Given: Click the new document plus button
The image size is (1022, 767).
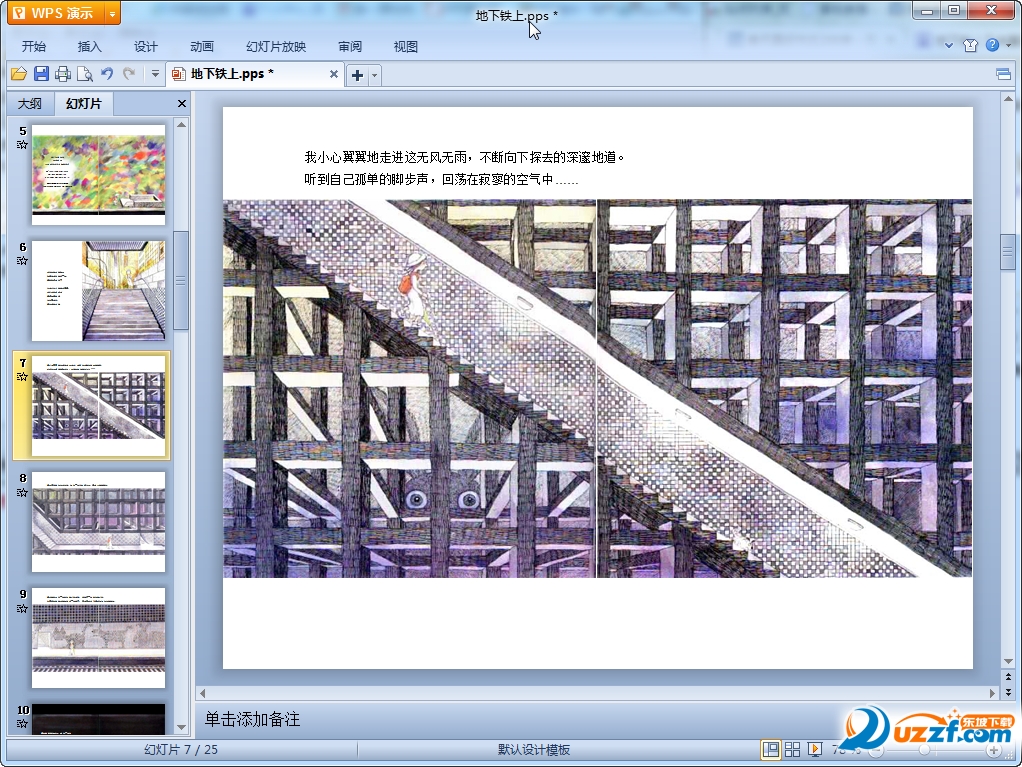Looking at the screenshot, I should (x=357, y=75).
